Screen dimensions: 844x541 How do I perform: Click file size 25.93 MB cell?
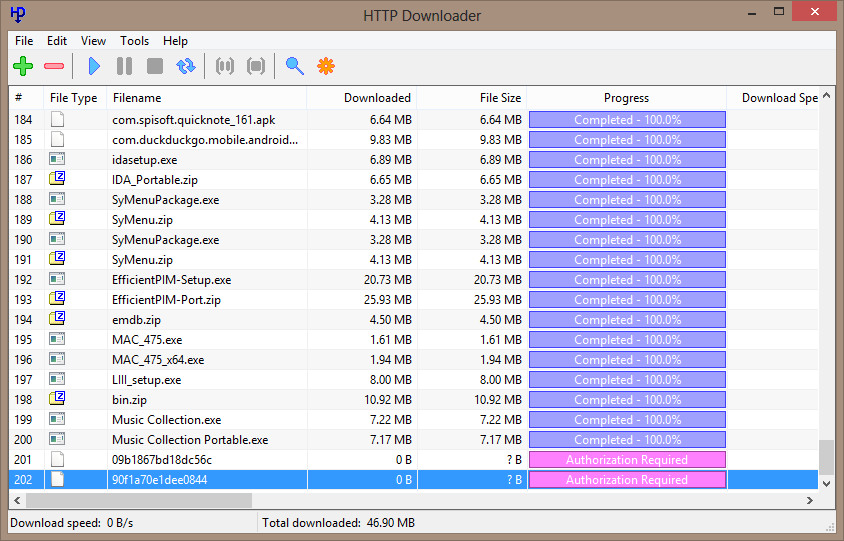[x=497, y=300]
